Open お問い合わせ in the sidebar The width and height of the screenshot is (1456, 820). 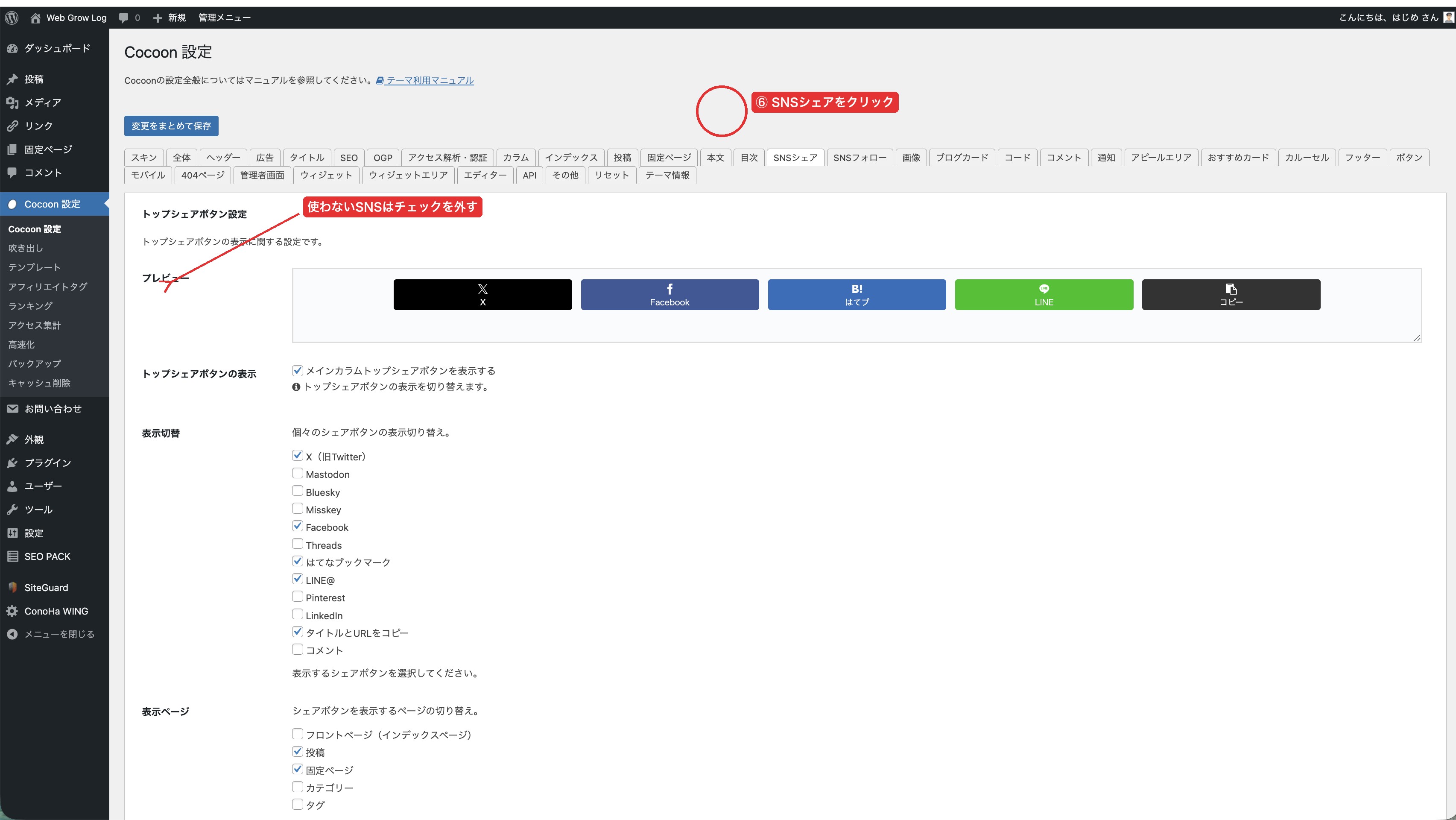pyautogui.click(x=54, y=408)
